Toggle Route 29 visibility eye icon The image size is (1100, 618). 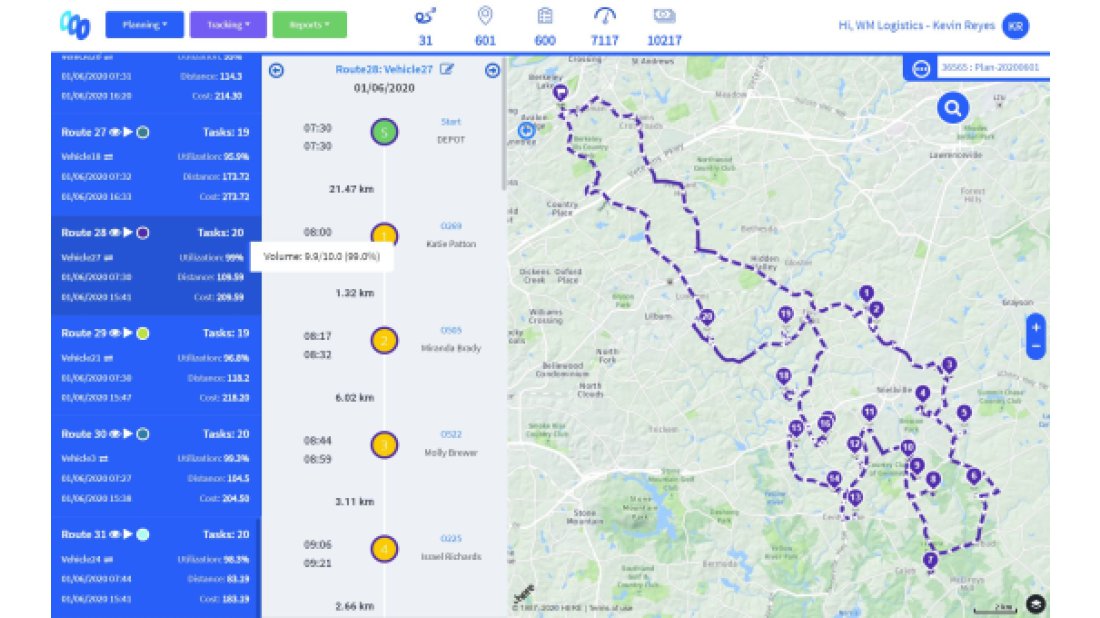[115, 333]
